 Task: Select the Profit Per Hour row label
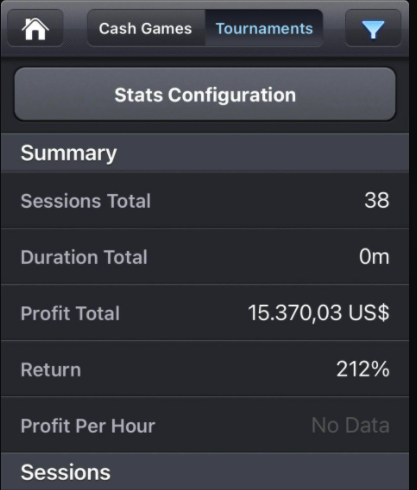pos(88,426)
